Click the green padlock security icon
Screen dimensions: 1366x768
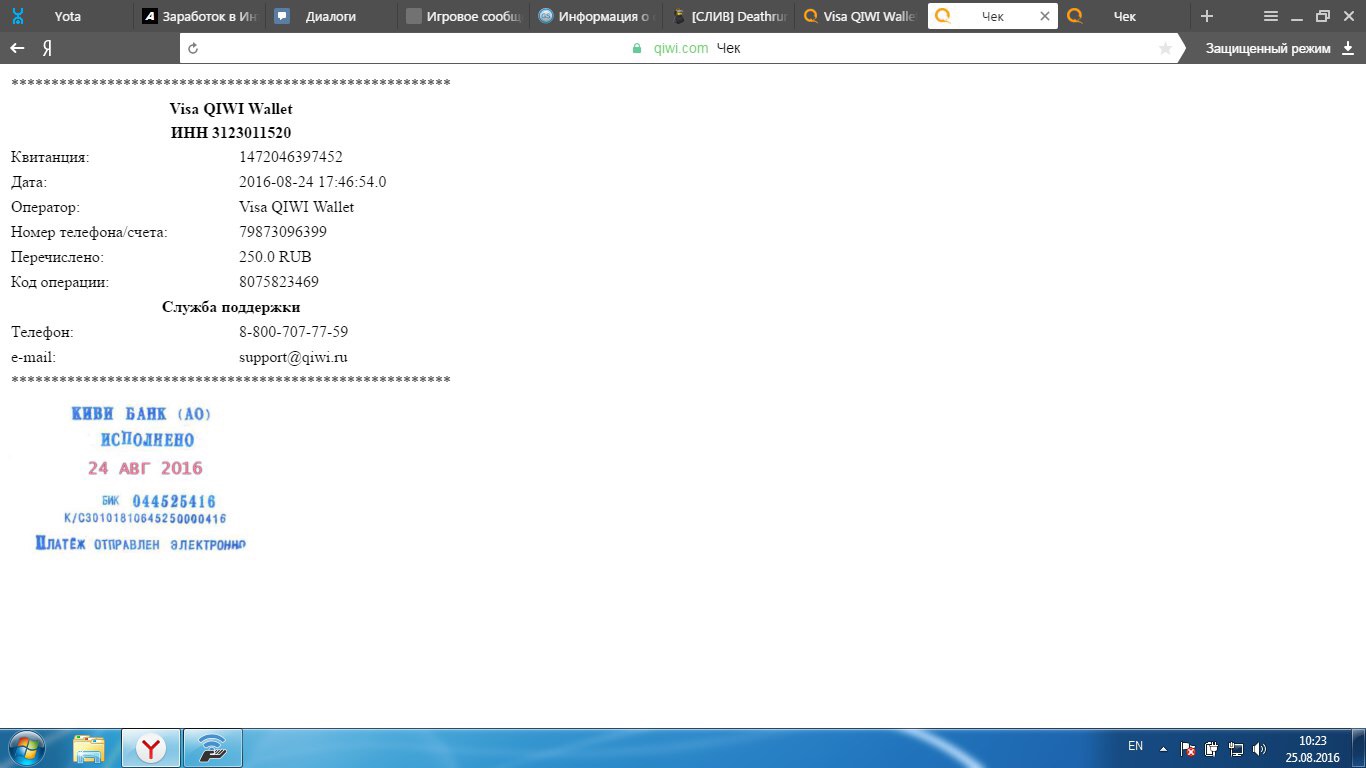pyautogui.click(x=636, y=48)
